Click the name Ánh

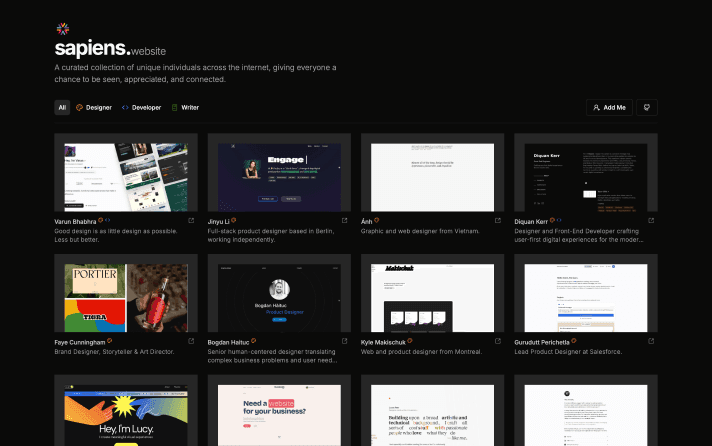coord(366,222)
